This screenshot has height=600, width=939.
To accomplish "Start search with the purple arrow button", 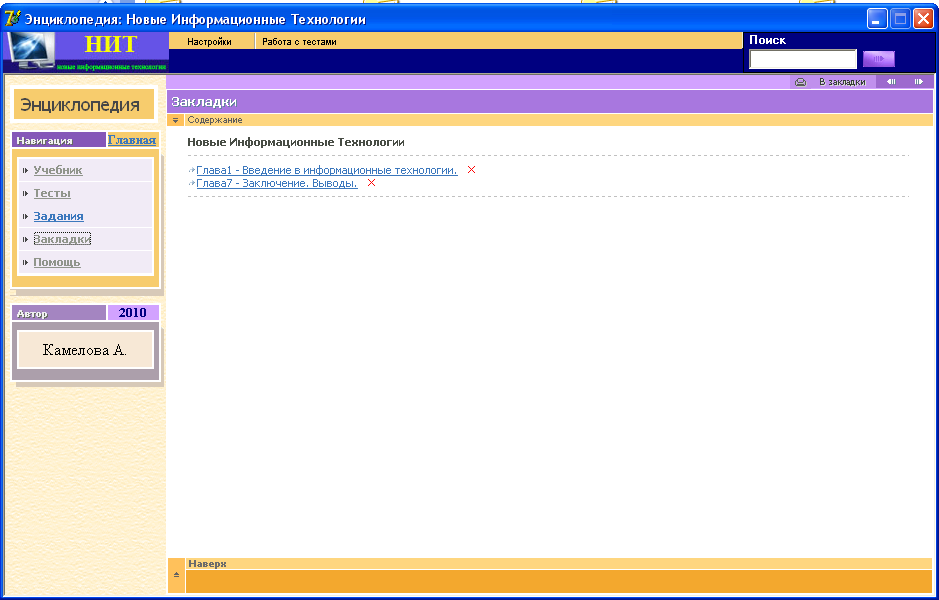I will (x=879, y=59).
